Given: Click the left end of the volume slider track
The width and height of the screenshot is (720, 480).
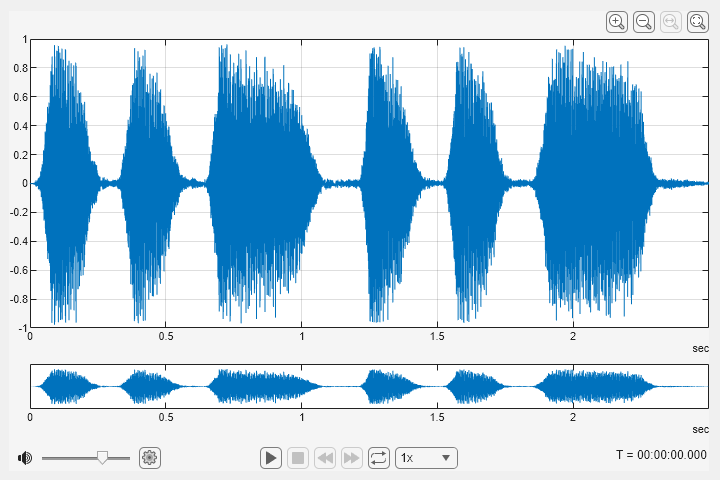Looking at the screenshot, I should [x=44, y=458].
